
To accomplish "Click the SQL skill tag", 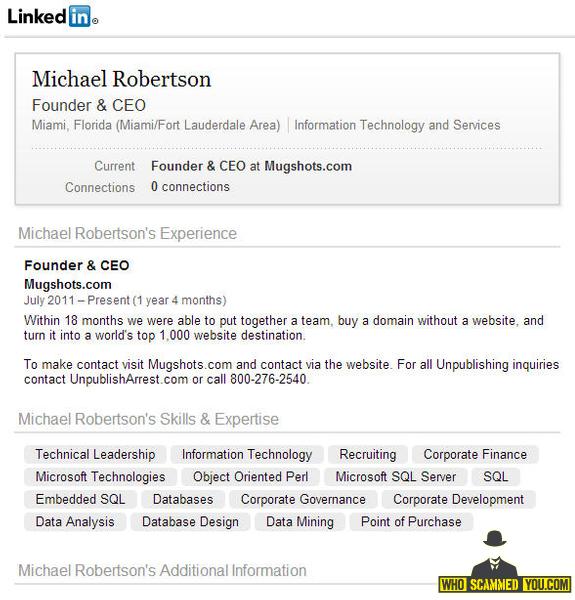I will click(496, 477).
